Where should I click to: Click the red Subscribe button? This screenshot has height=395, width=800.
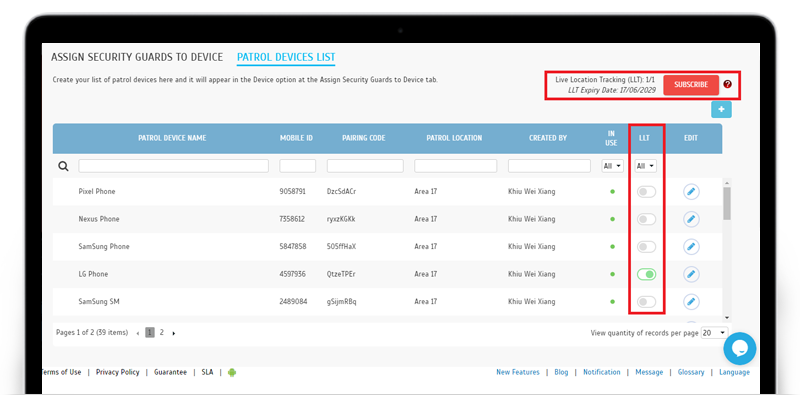coord(691,85)
